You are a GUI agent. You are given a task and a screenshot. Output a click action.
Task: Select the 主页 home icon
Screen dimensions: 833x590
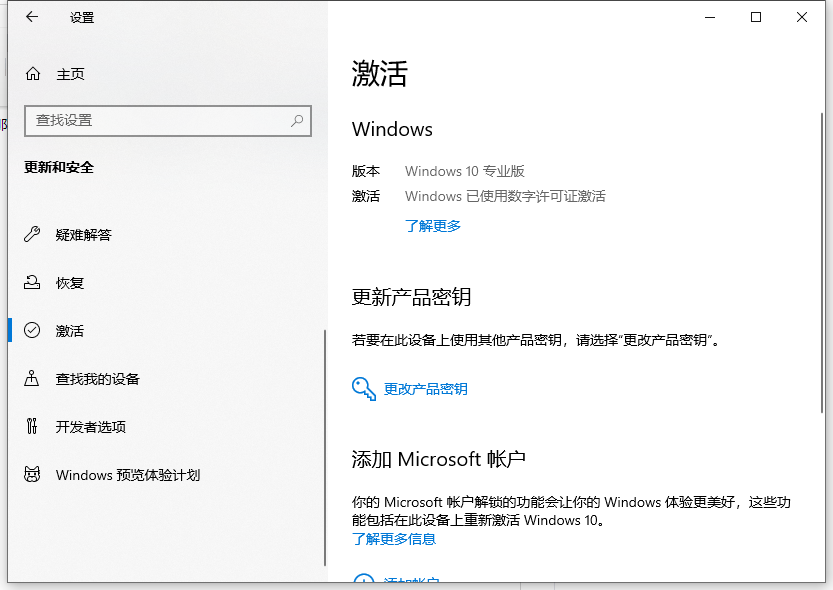(33, 73)
